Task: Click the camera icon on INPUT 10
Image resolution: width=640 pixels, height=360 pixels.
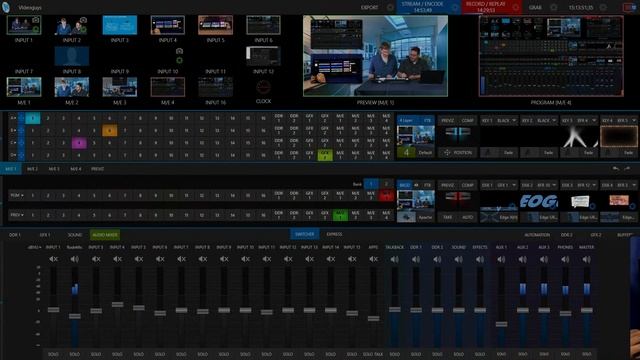Action: pos(179,51)
